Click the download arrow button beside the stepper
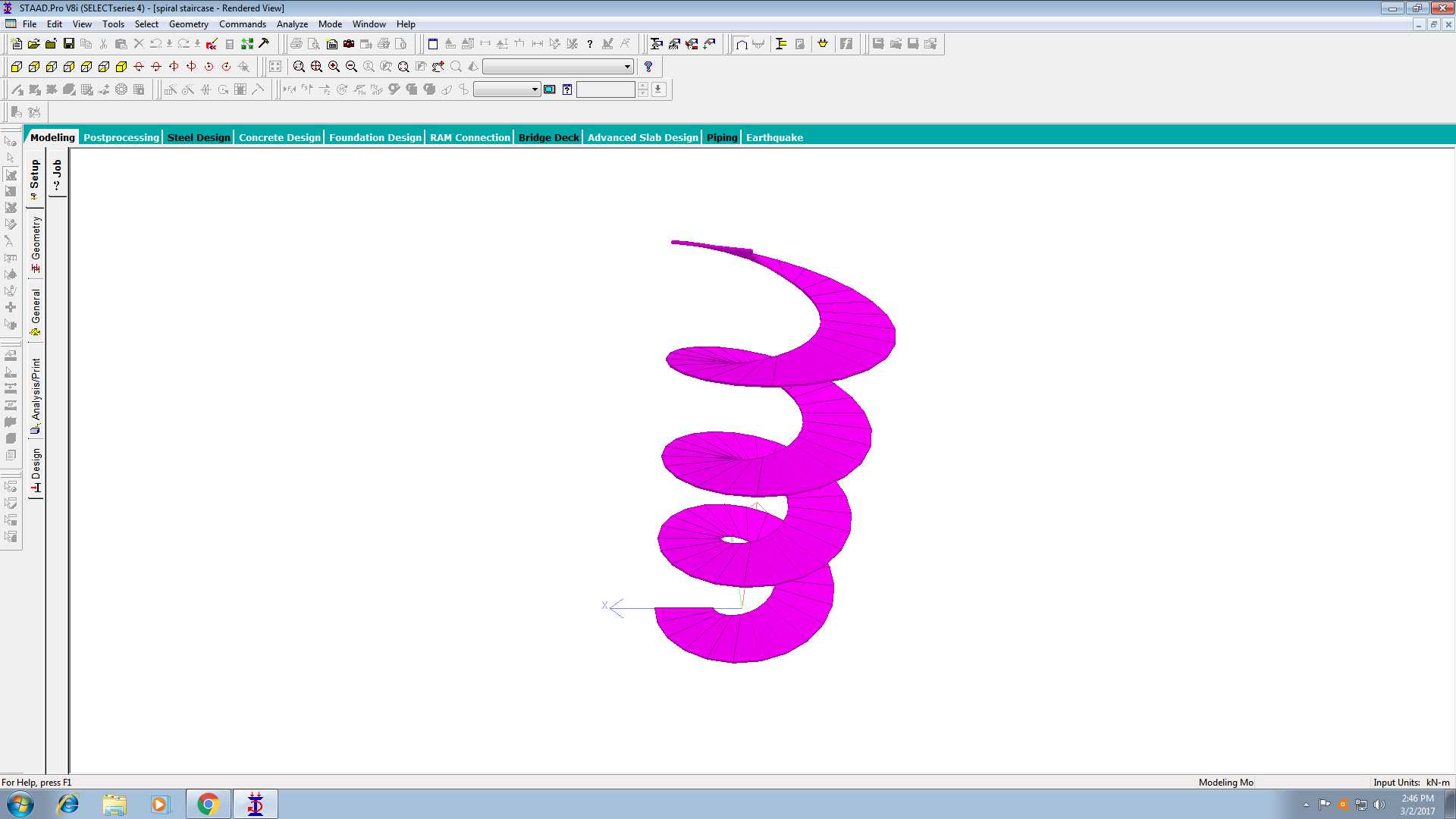1456x819 pixels. coord(658,89)
